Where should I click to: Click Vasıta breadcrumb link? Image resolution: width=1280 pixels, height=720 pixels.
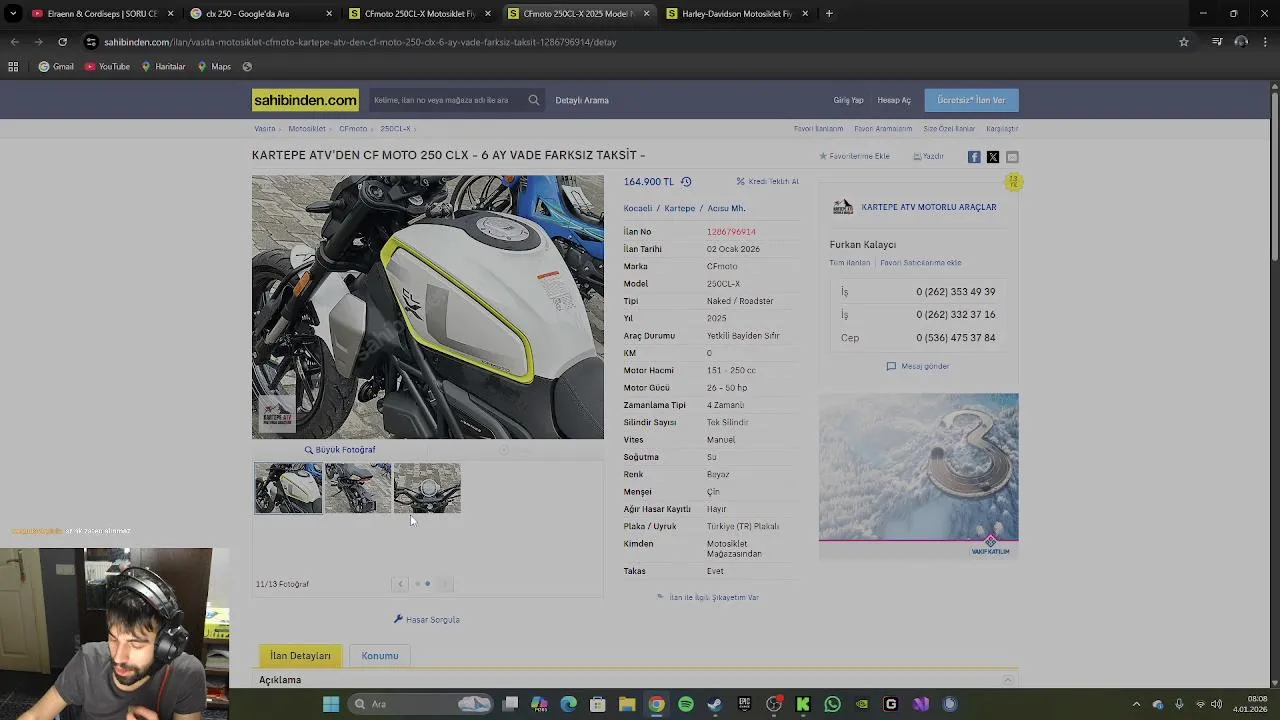tap(265, 129)
